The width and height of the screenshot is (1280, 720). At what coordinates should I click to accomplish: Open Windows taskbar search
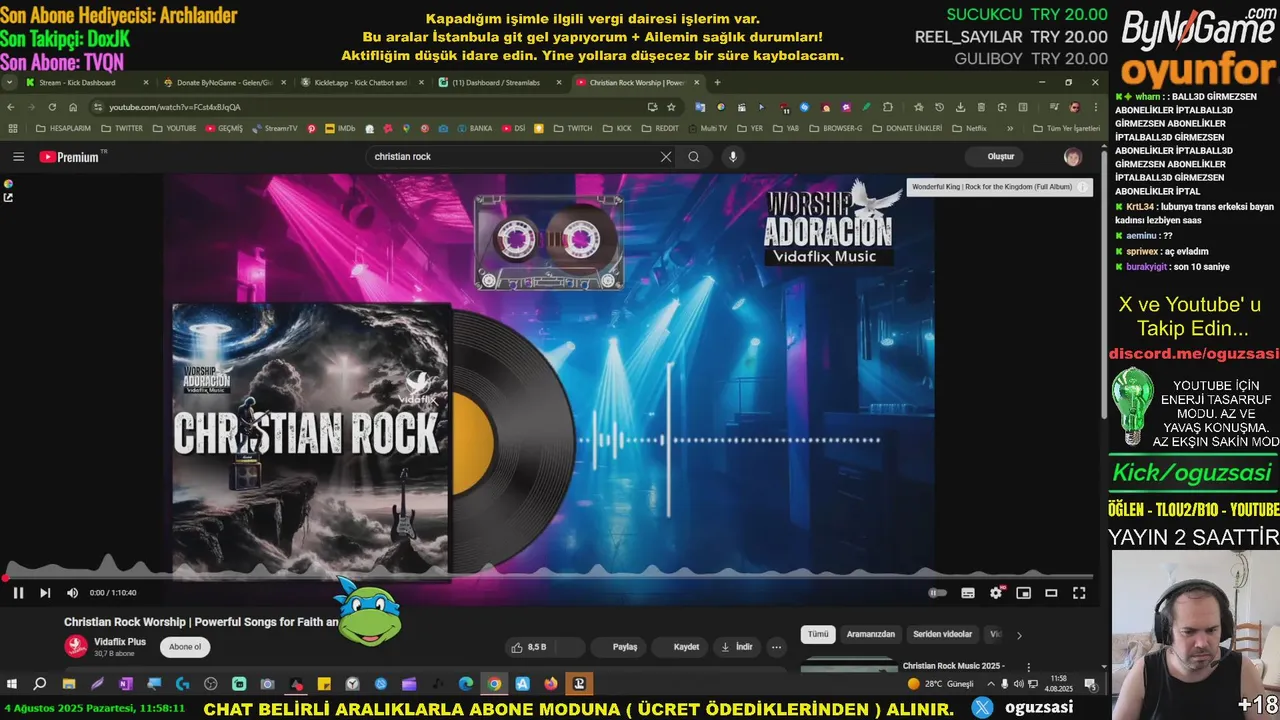40,684
